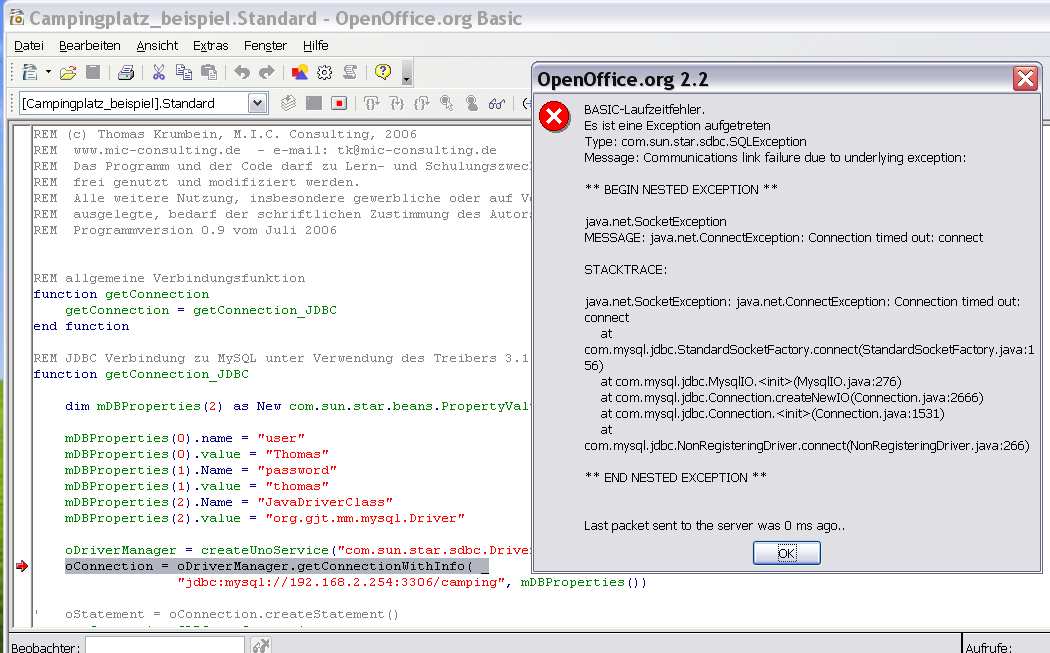The width and height of the screenshot is (1050, 653).
Task: Click the Cut scissors icon
Action: tap(159, 72)
